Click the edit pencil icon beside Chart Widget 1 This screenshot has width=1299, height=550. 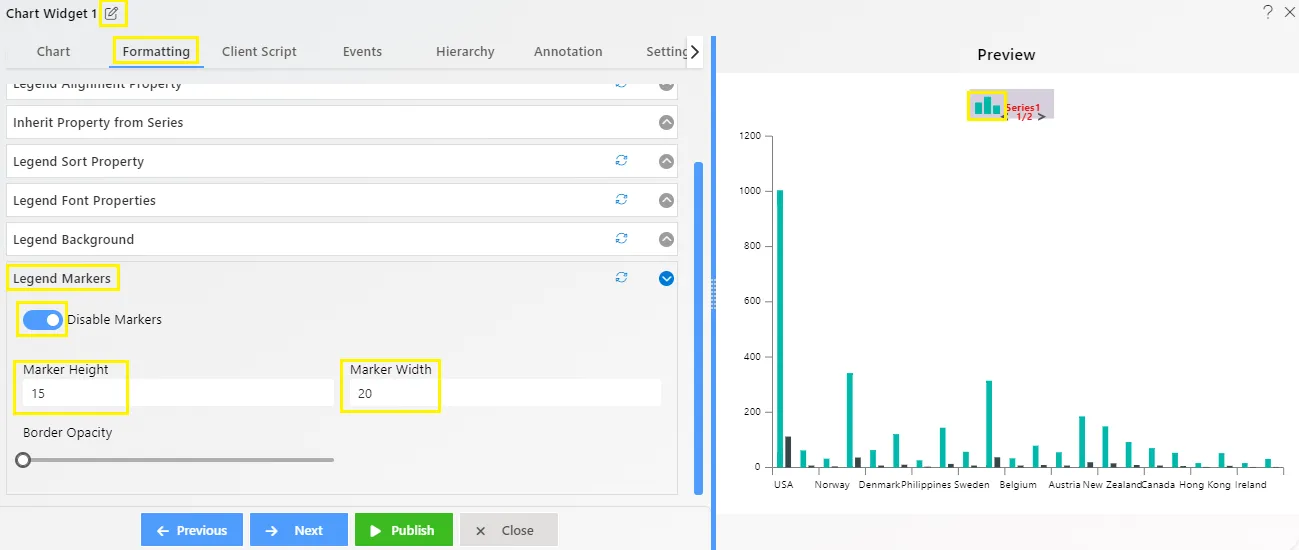tap(112, 14)
